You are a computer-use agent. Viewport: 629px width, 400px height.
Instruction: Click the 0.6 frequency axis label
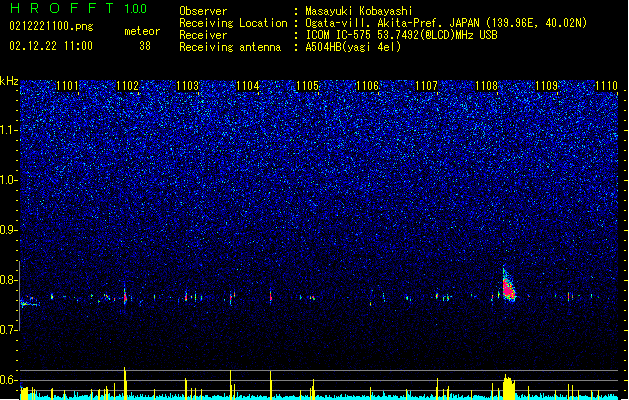coord(9,380)
